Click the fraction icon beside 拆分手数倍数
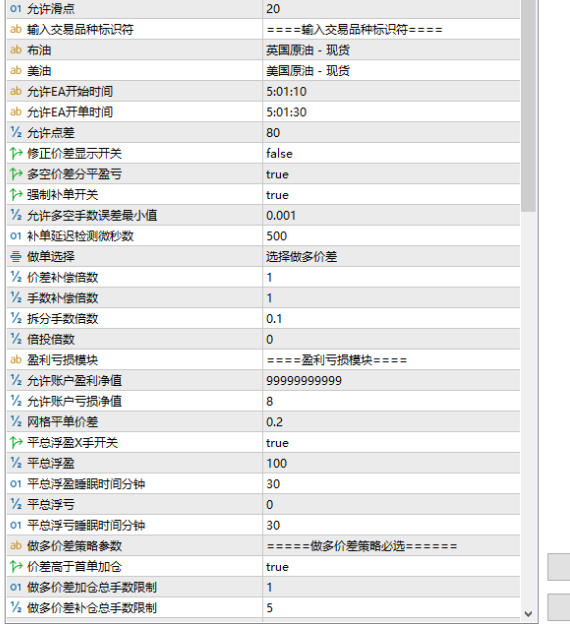Image resolution: width=570 pixels, height=629 pixels. [16, 319]
